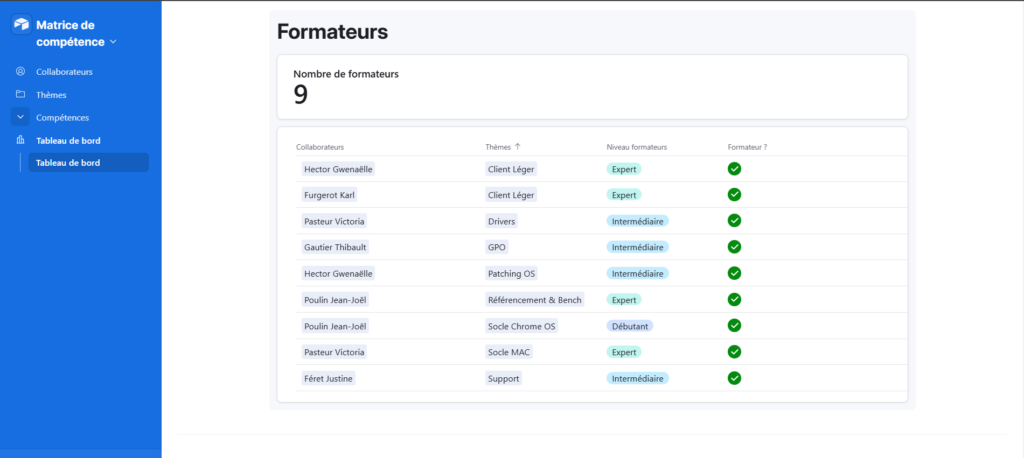Toggle Formateur check for Hector Gwenaëlle Client Léger
This screenshot has width=1024, height=458.
point(734,169)
